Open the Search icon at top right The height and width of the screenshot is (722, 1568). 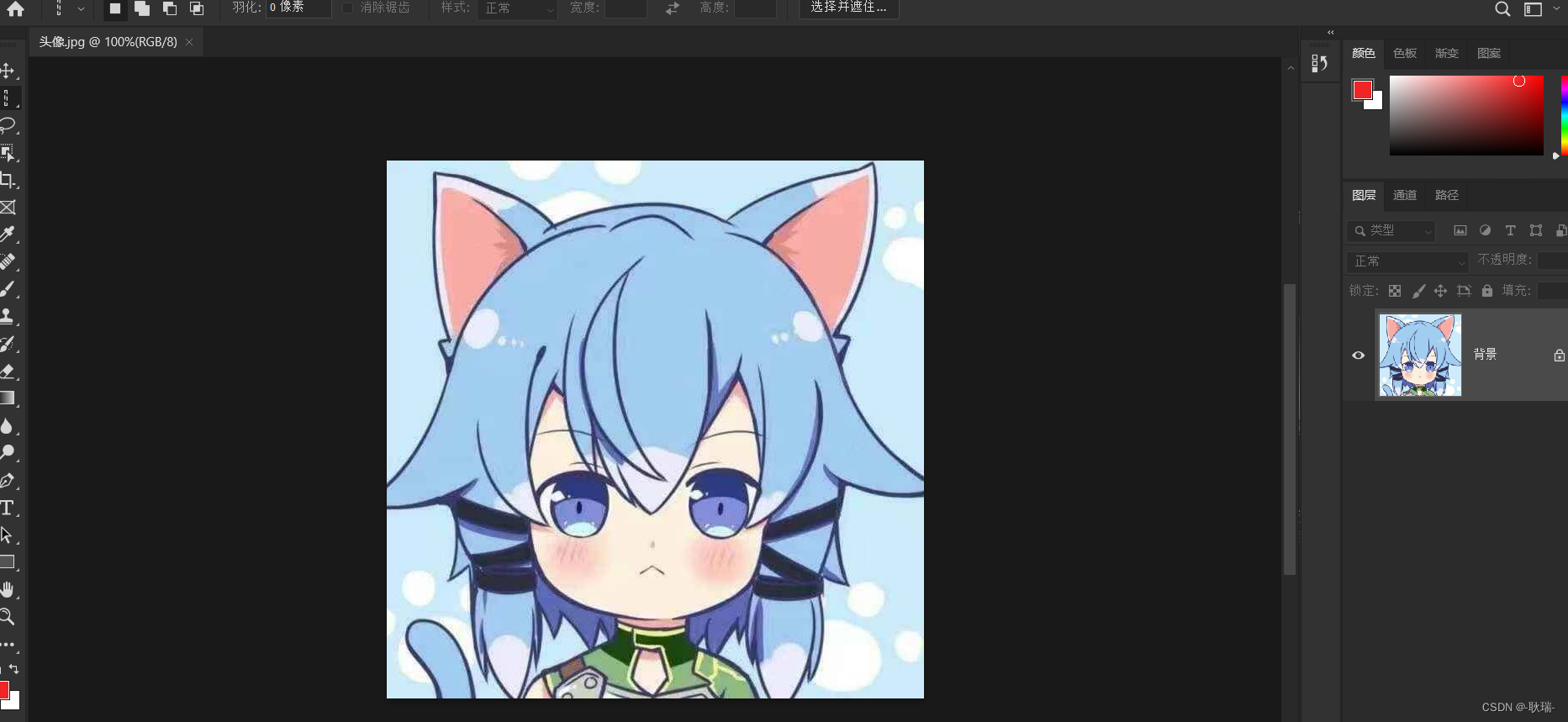tap(1502, 8)
